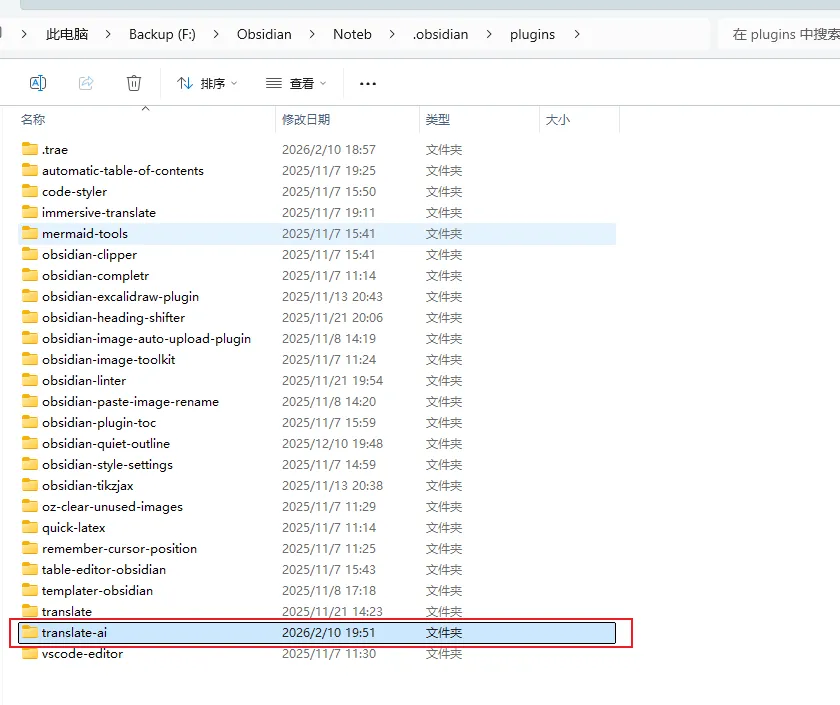Click the templater-obsidian folder name
The height and width of the screenshot is (705, 840).
pyautogui.click(x=98, y=590)
